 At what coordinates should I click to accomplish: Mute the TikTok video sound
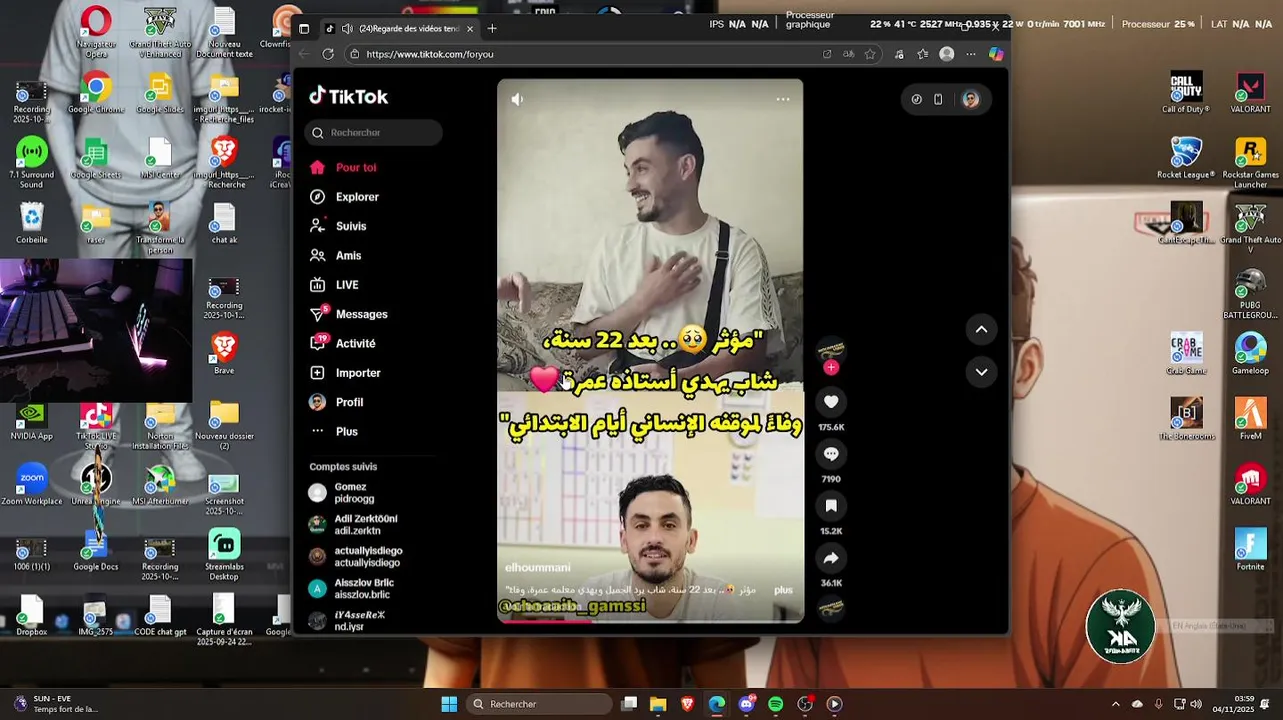[x=517, y=99]
